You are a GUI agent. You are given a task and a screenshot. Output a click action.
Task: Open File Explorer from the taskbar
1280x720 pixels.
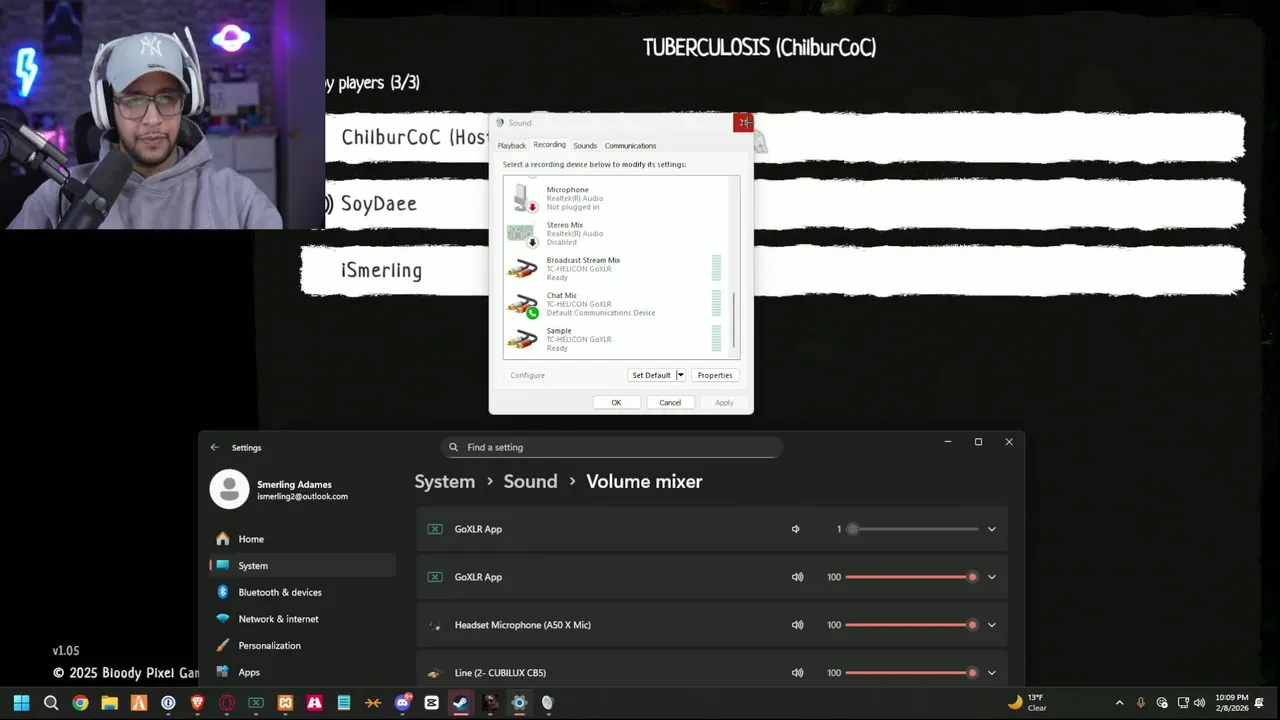tap(109, 703)
